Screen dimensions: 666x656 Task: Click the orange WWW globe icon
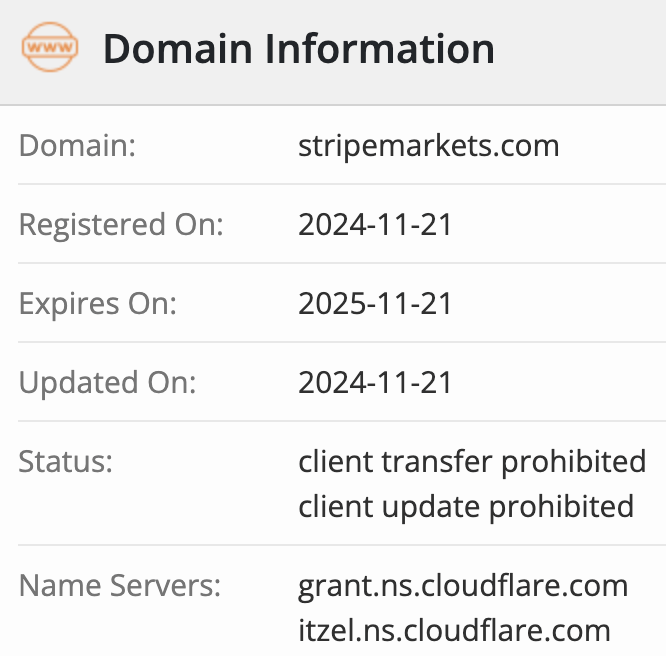[49, 48]
